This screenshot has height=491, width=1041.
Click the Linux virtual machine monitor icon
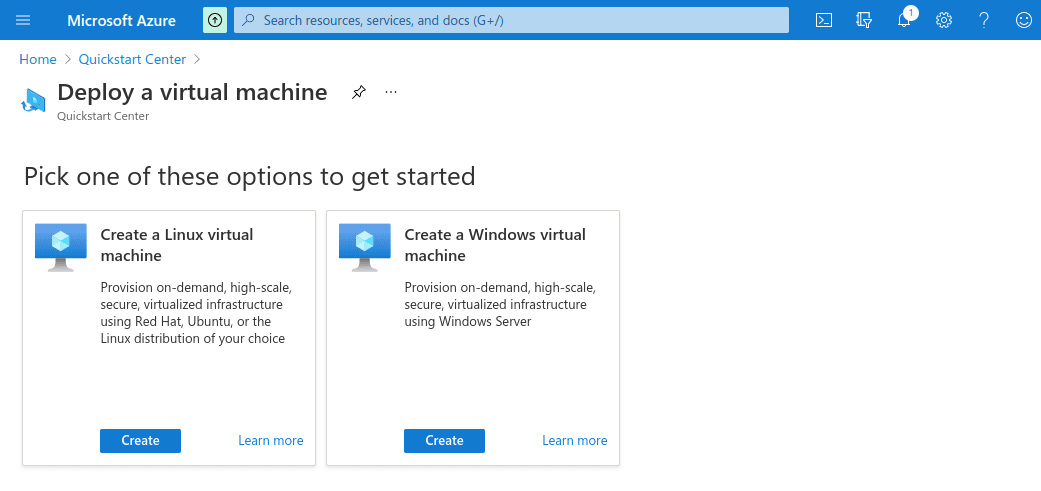coord(60,247)
